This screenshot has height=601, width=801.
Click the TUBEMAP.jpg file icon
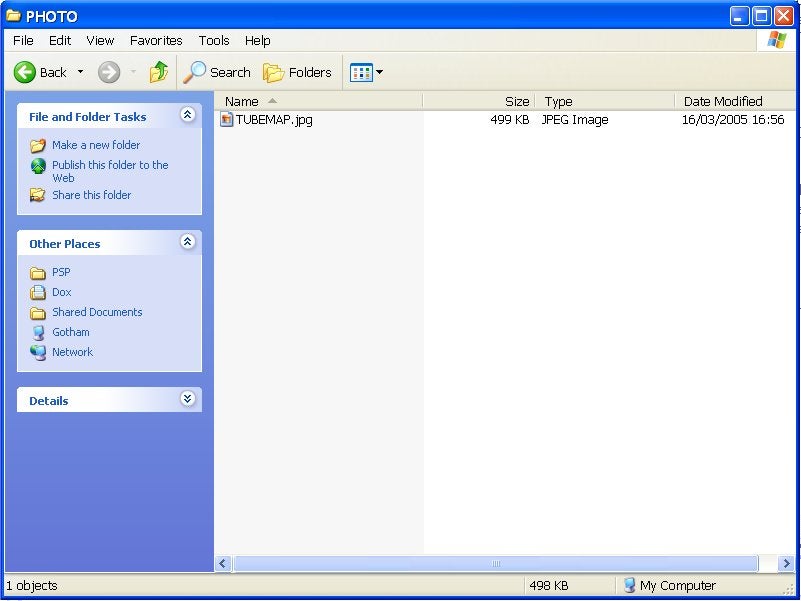pos(226,120)
